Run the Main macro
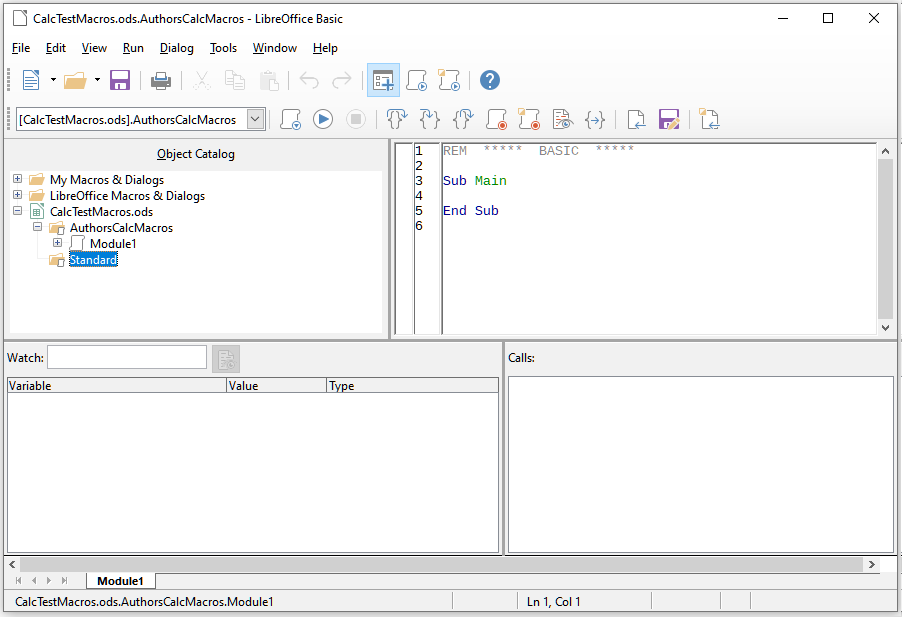Screen dimensions: 902x617 [322, 119]
